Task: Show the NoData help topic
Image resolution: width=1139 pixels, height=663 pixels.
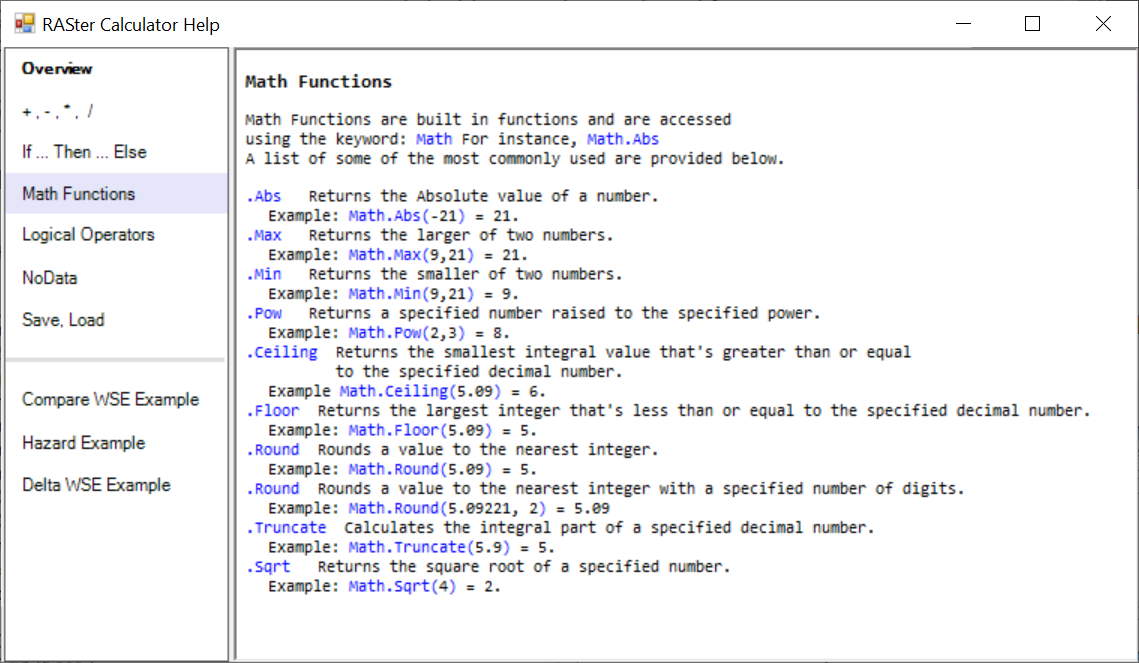Action: 49,277
